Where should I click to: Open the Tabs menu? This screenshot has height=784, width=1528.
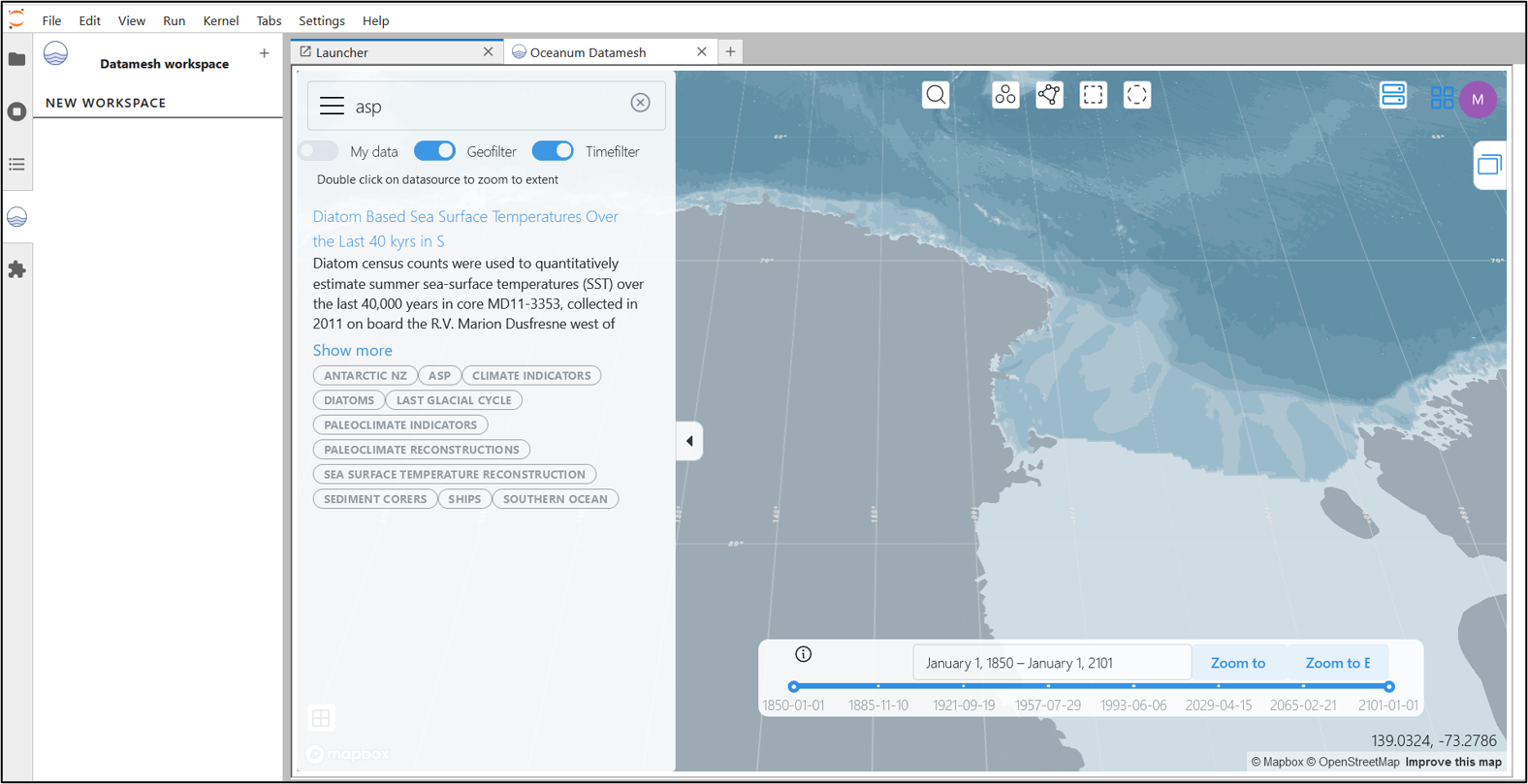click(269, 20)
